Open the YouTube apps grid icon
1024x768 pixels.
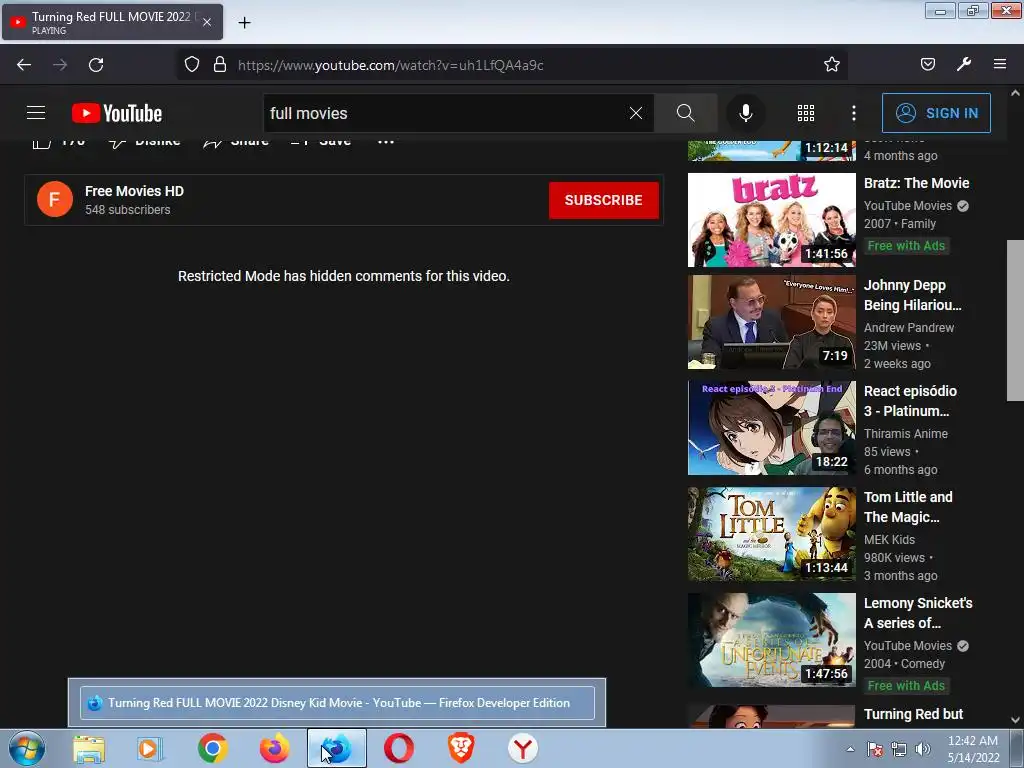tap(806, 113)
